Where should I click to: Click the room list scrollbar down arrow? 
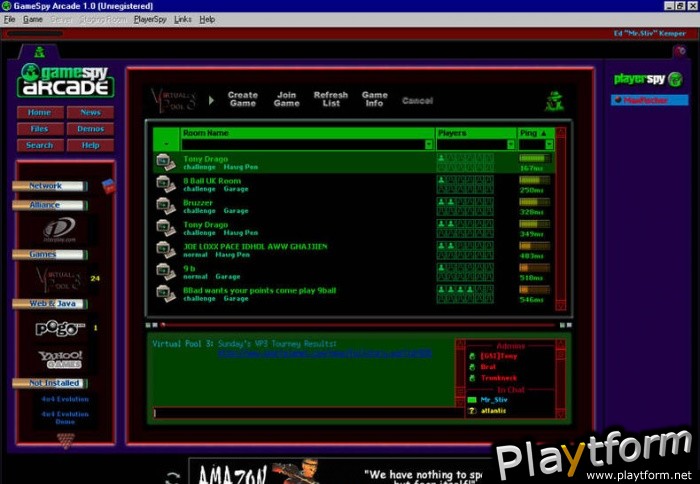click(561, 306)
